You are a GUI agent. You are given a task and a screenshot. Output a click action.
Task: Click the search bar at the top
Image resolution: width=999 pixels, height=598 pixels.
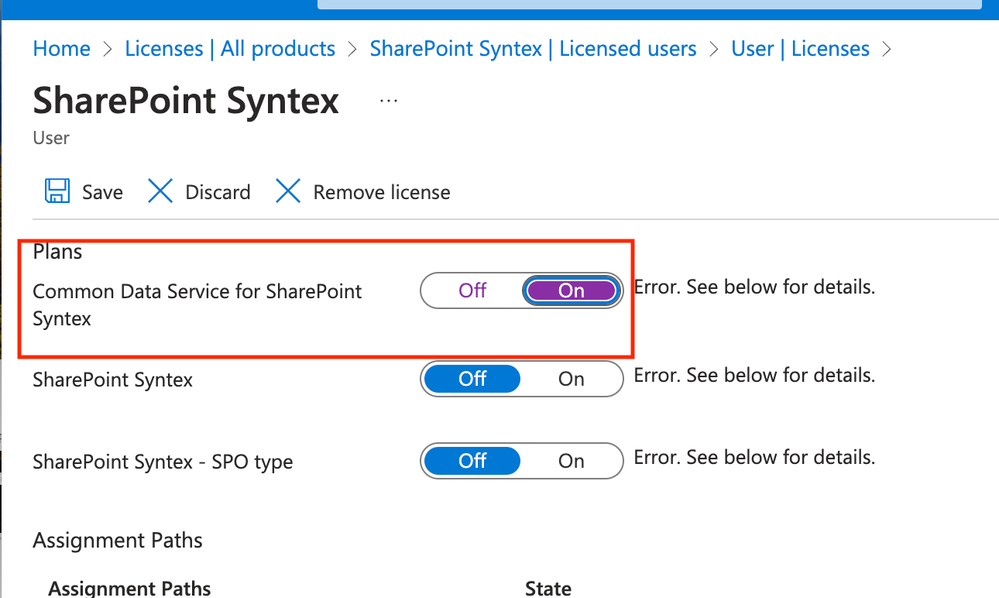(x=650, y=5)
